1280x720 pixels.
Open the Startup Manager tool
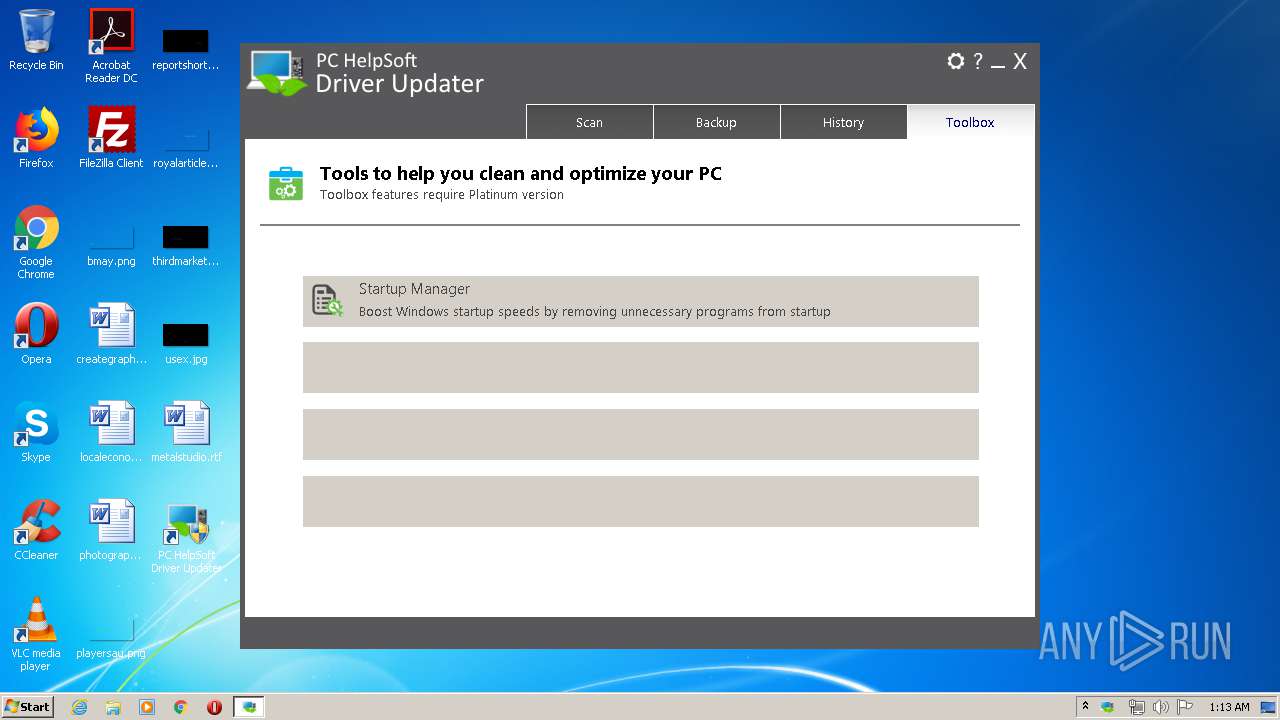click(x=641, y=301)
